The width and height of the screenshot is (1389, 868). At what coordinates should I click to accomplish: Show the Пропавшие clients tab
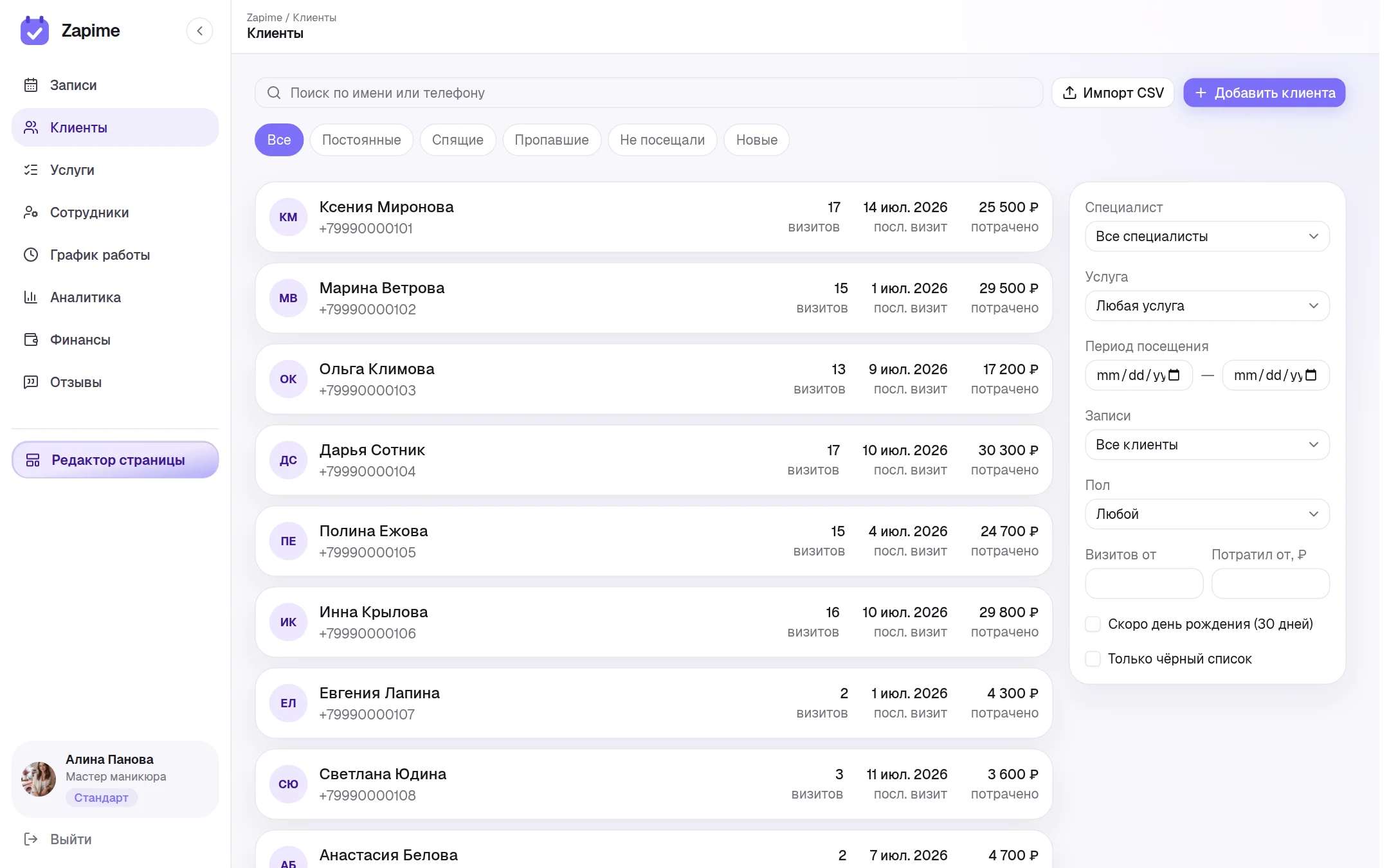coord(552,140)
